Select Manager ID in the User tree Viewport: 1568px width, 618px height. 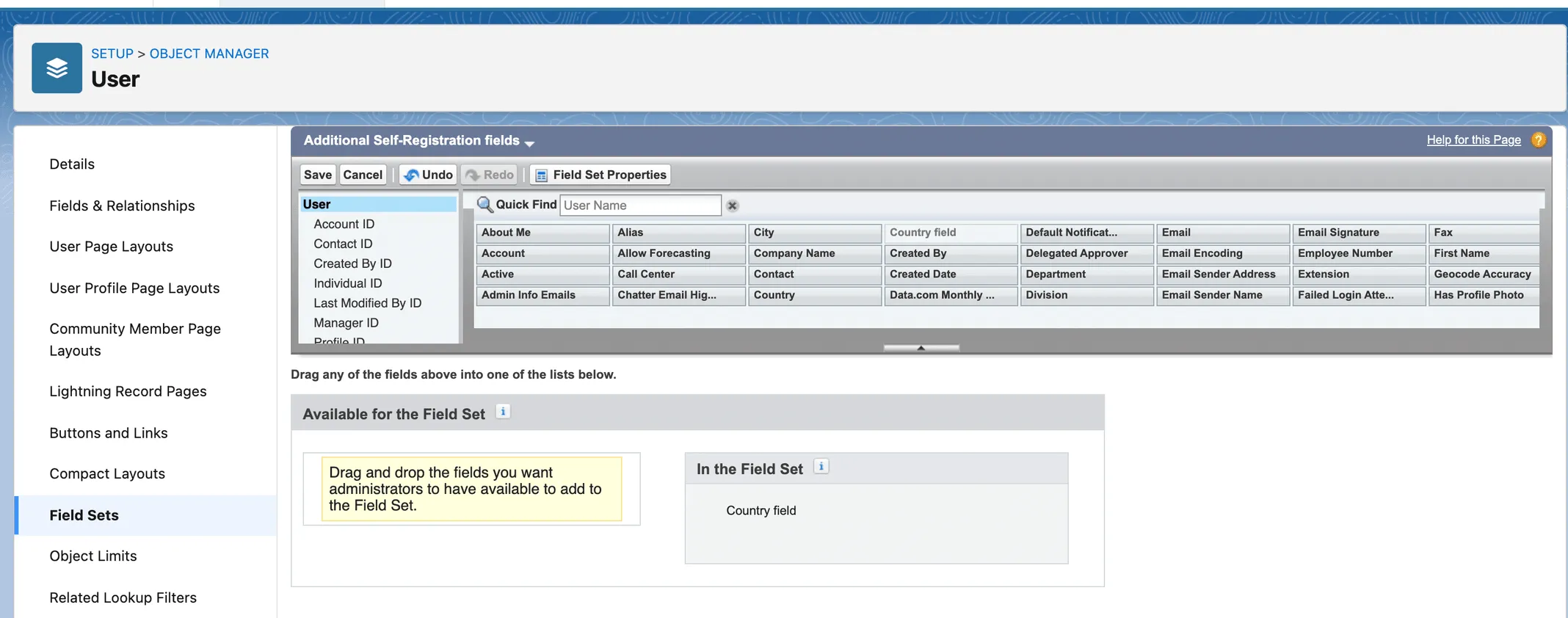point(346,323)
